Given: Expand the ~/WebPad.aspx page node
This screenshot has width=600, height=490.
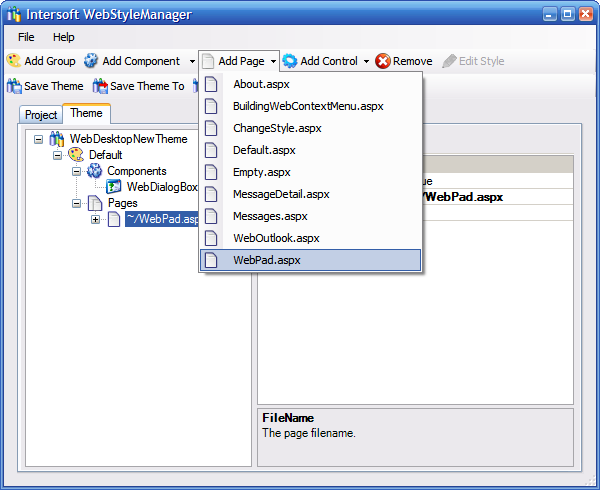Looking at the screenshot, I should click(95, 219).
